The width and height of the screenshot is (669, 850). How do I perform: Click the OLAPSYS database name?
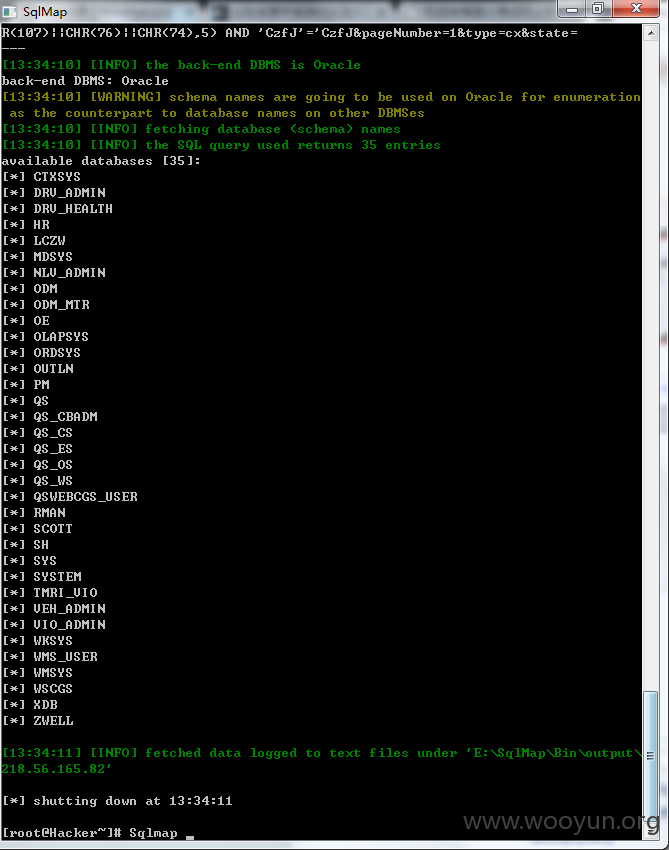(61, 337)
